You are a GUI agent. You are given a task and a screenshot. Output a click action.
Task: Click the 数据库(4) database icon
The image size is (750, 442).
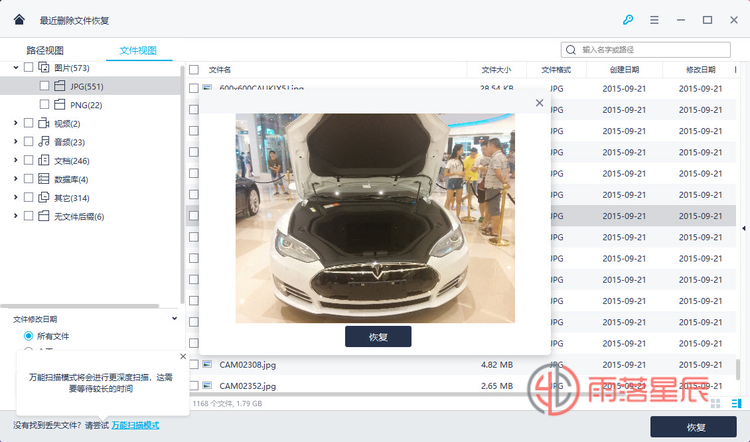click(x=44, y=179)
